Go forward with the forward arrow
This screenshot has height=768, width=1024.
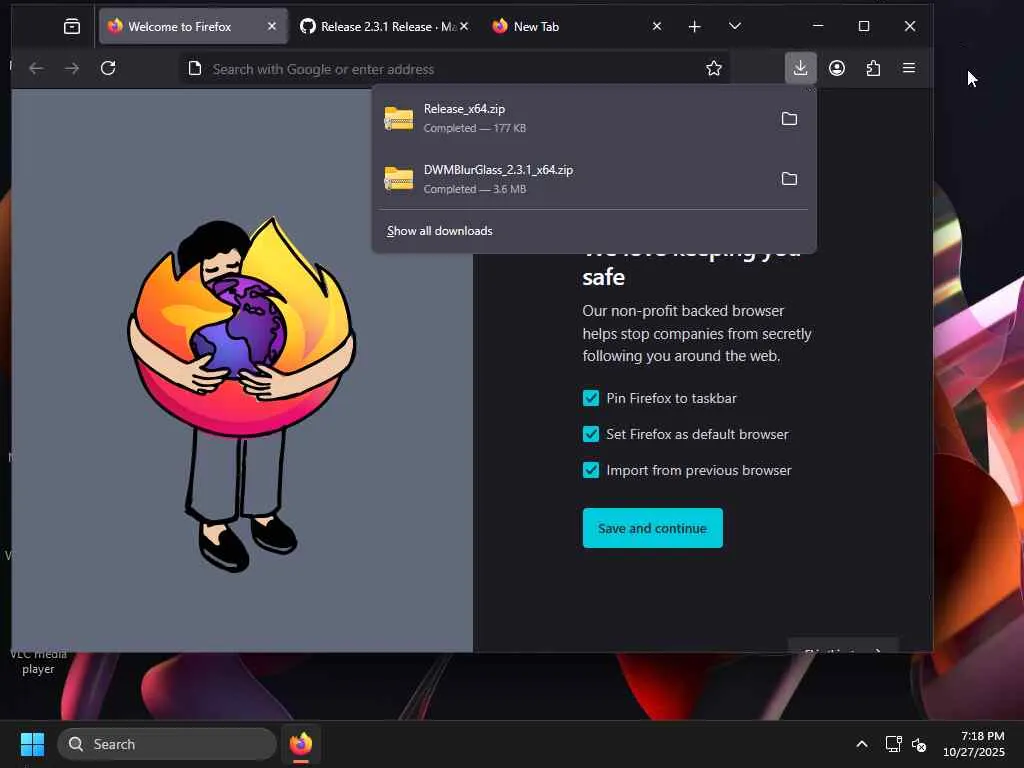pyautogui.click(x=72, y=68)
